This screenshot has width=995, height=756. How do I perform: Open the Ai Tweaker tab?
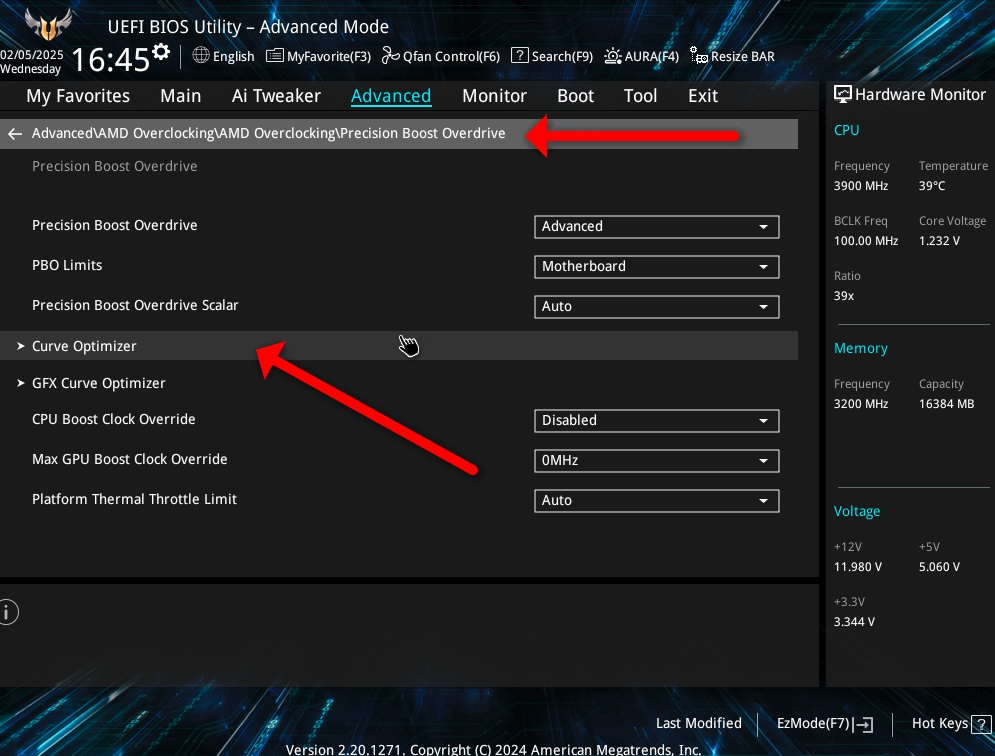pos(276,96)
